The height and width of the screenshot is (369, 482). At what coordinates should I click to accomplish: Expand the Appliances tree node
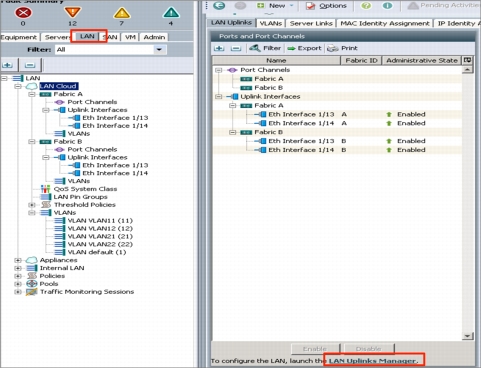(18, 260)
